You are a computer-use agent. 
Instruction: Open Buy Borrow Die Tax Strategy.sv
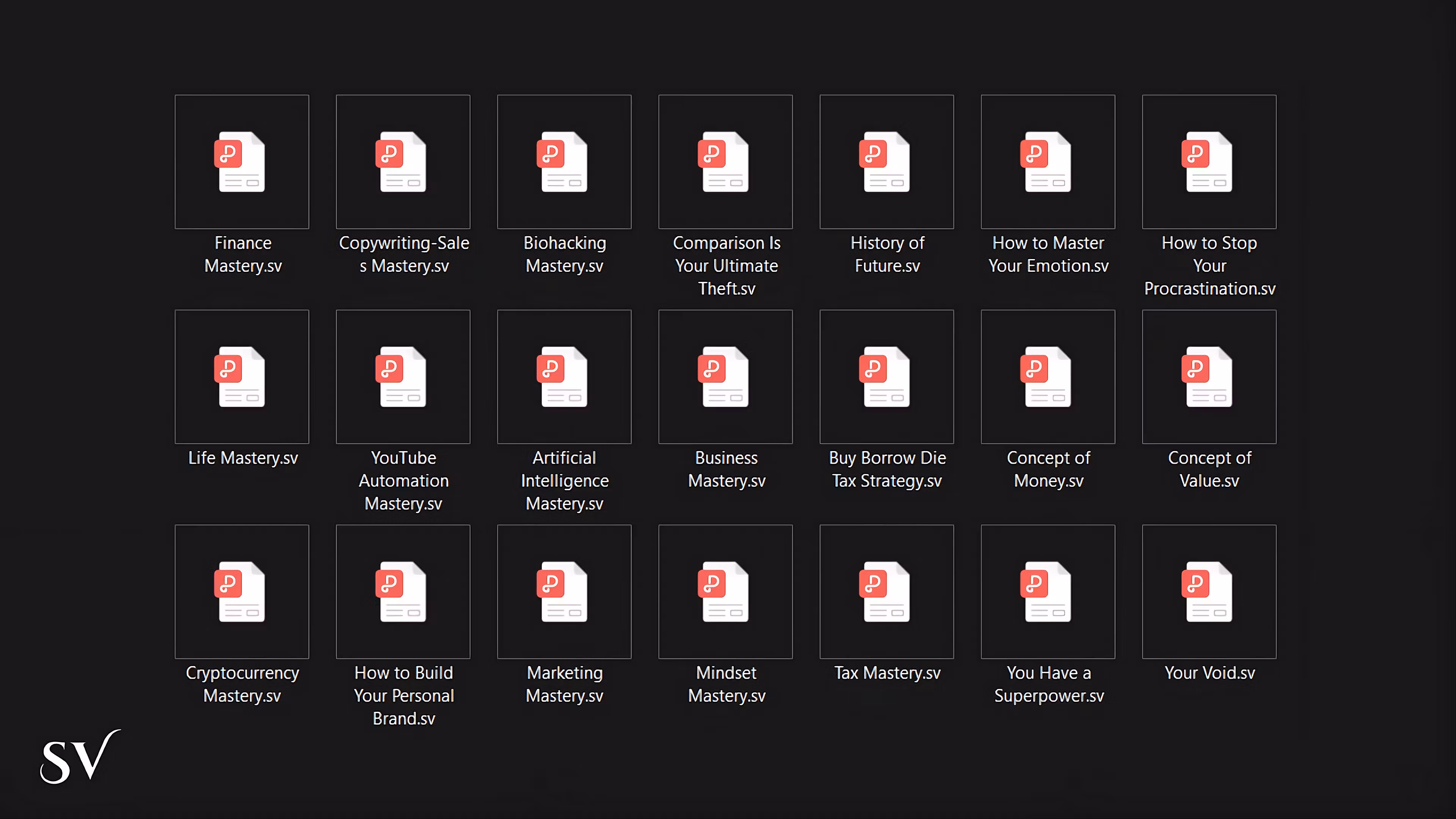click(x=886, y=377)
